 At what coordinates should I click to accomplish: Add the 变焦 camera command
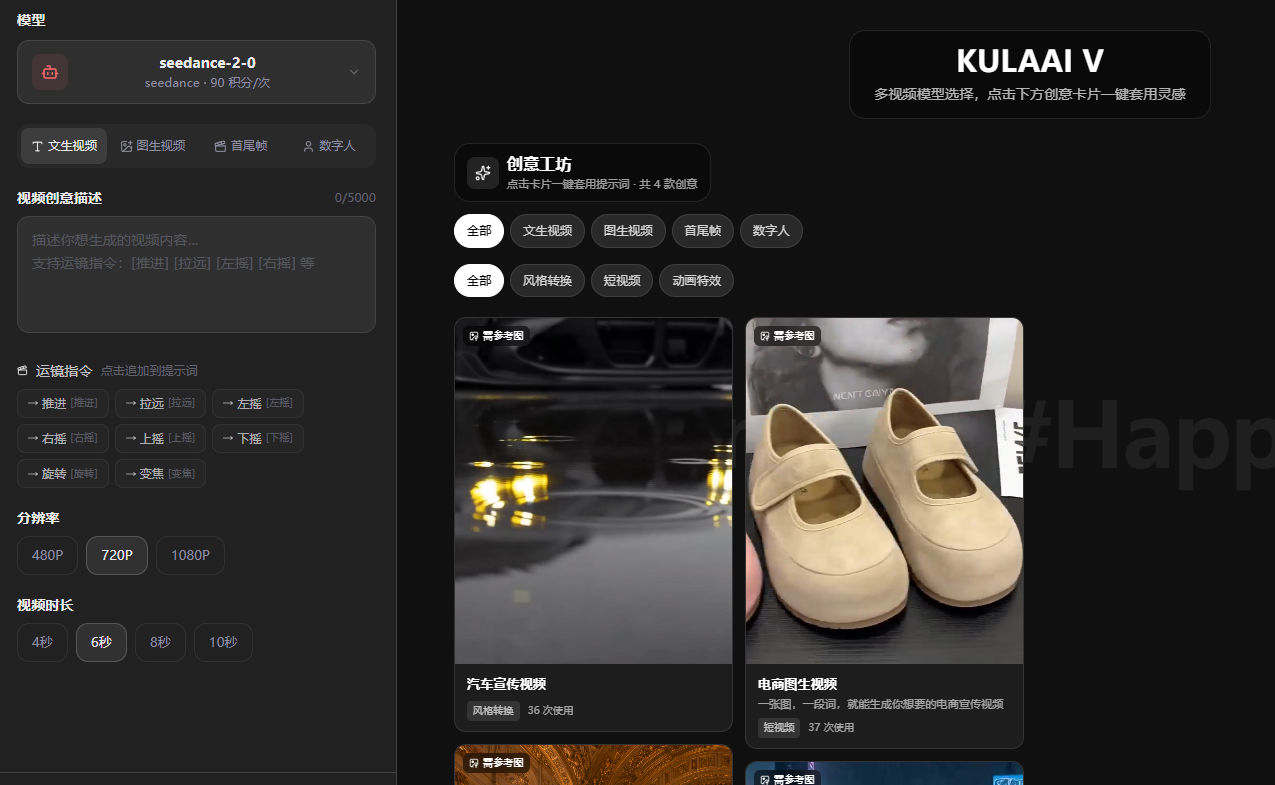pos(160,473)
